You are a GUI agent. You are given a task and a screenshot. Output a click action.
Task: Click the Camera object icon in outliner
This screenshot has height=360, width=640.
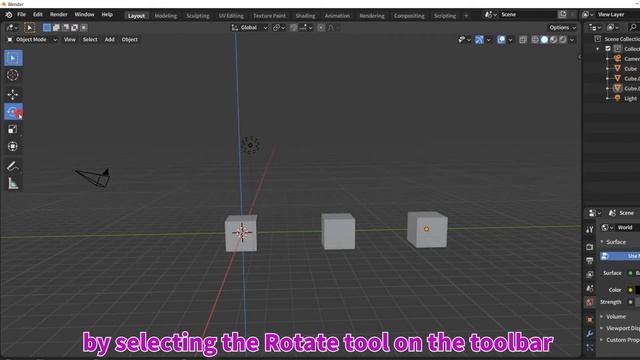(x=618, y=58)
